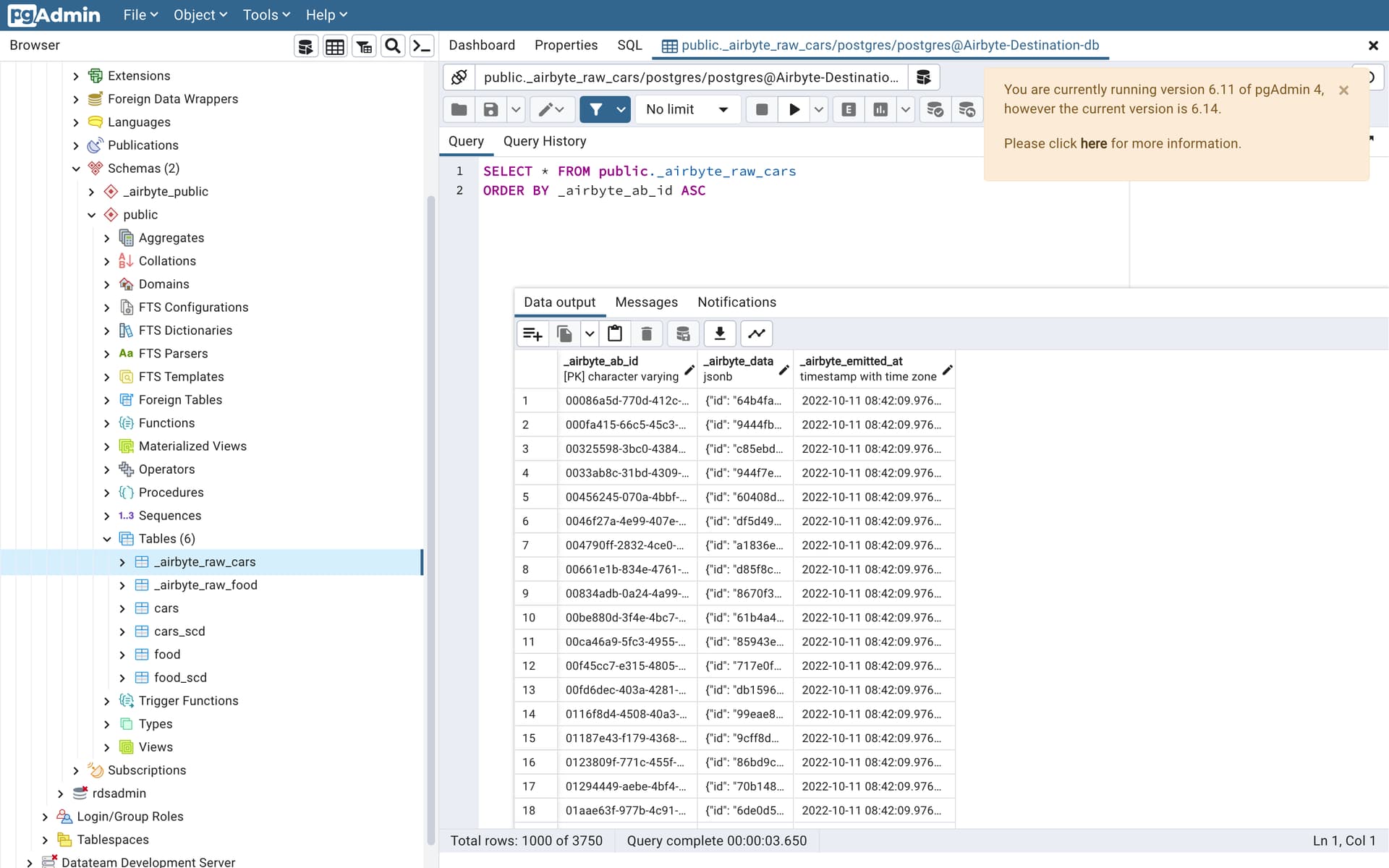Click the Download results icon
The height and width of the screenshot is (868, 1389).
(x=719, y=333)
